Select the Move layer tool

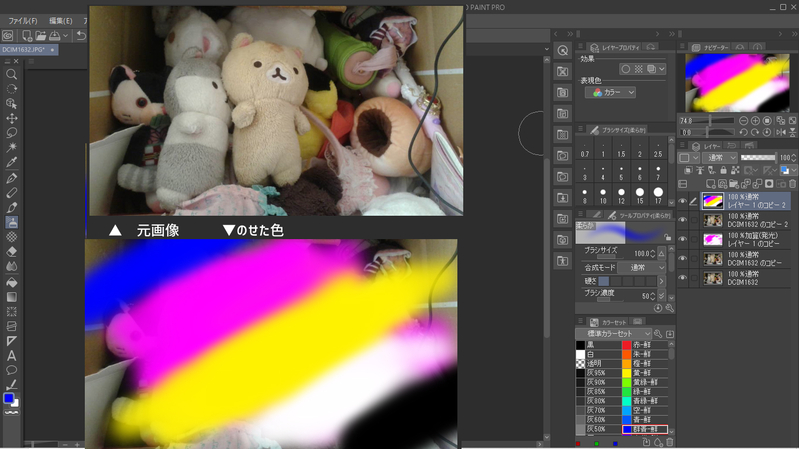tap(11, 118)
